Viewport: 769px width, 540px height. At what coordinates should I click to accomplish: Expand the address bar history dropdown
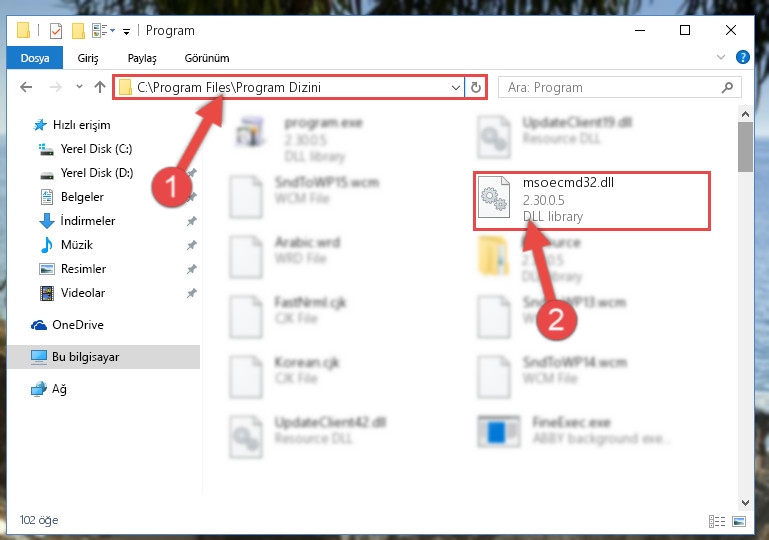[456, 88]
